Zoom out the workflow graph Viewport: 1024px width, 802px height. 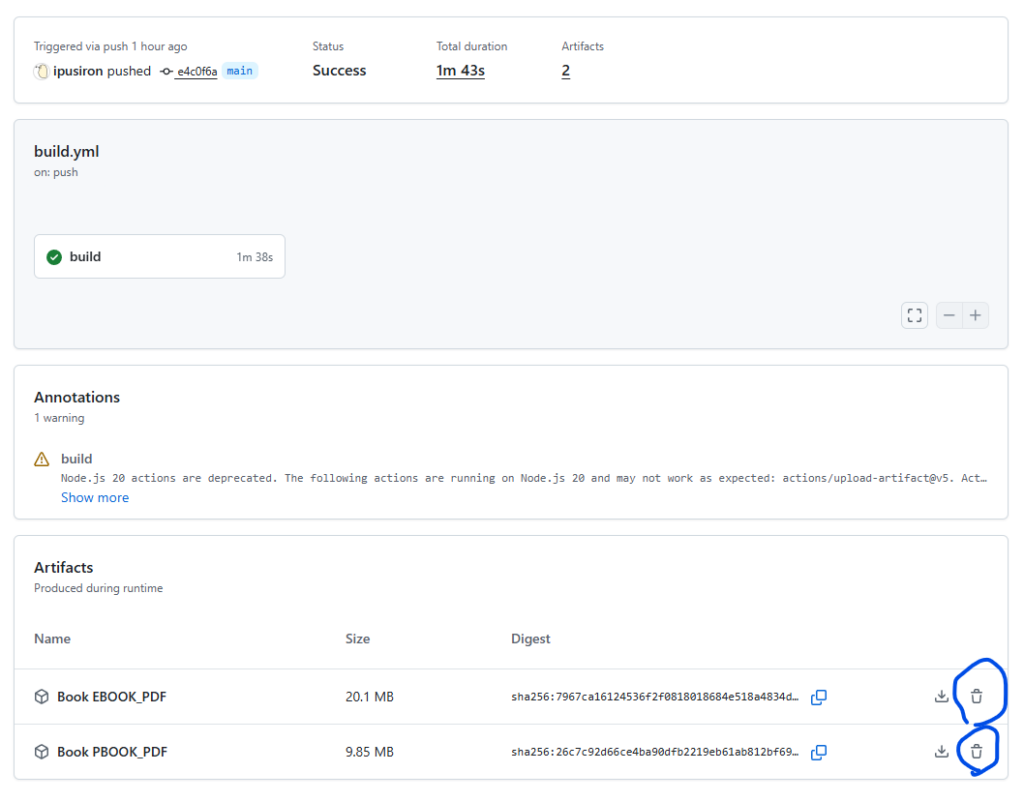[949, 316]
